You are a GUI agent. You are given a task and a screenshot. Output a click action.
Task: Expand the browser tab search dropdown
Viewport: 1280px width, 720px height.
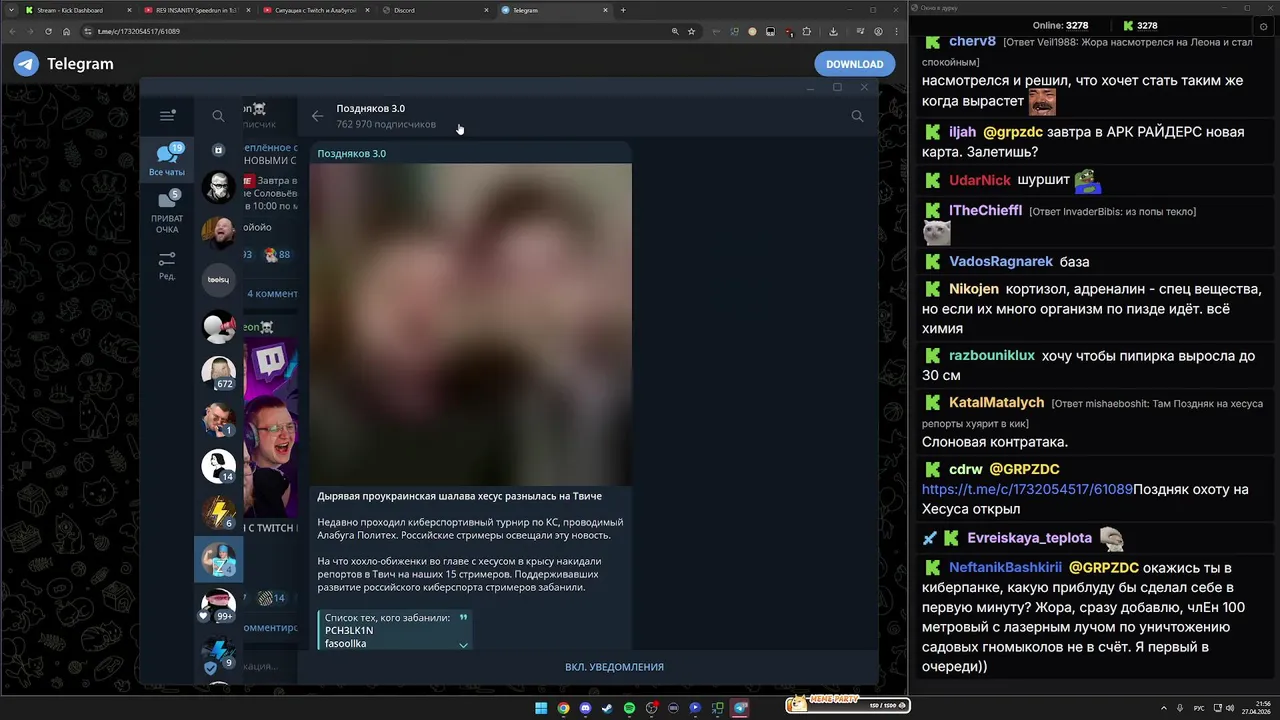[9, 10]
